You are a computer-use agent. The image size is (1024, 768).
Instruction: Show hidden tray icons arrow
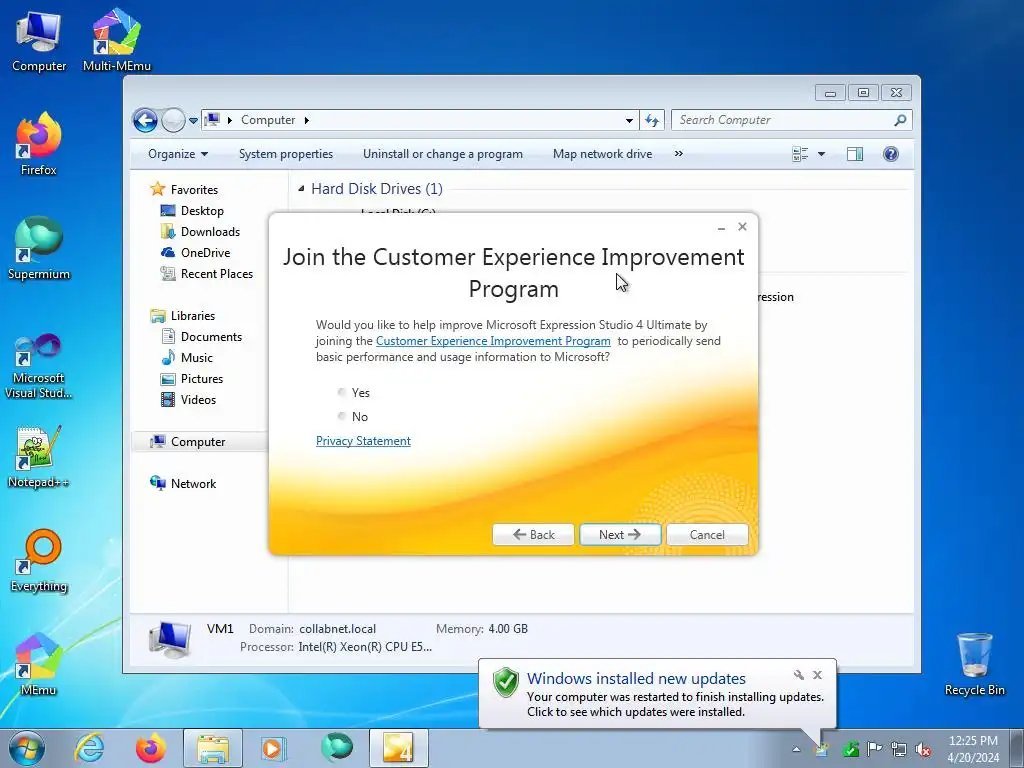pos(796,749)
